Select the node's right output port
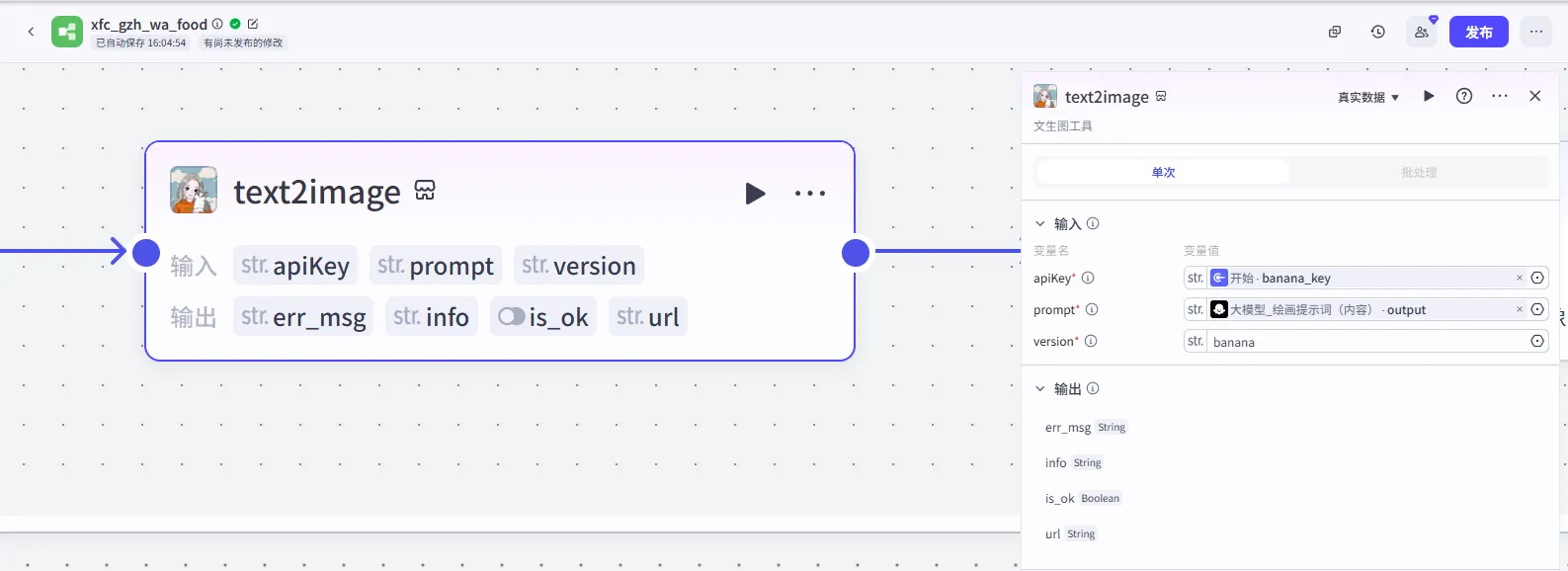Viewport: 1568px width, 571px height. pyautogui.click(x=856, y=253)
